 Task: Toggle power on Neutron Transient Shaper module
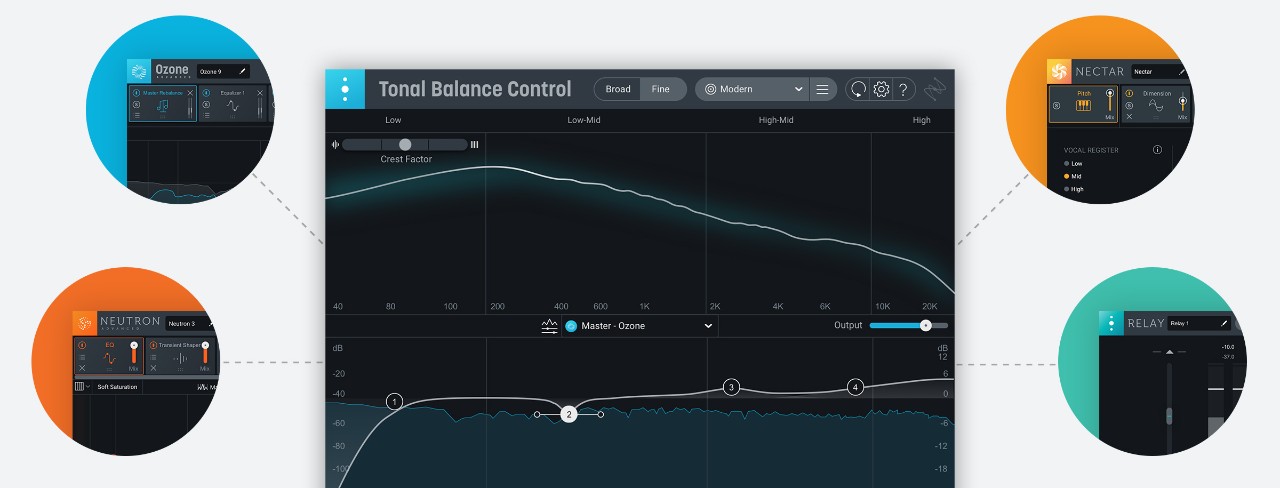153,345
